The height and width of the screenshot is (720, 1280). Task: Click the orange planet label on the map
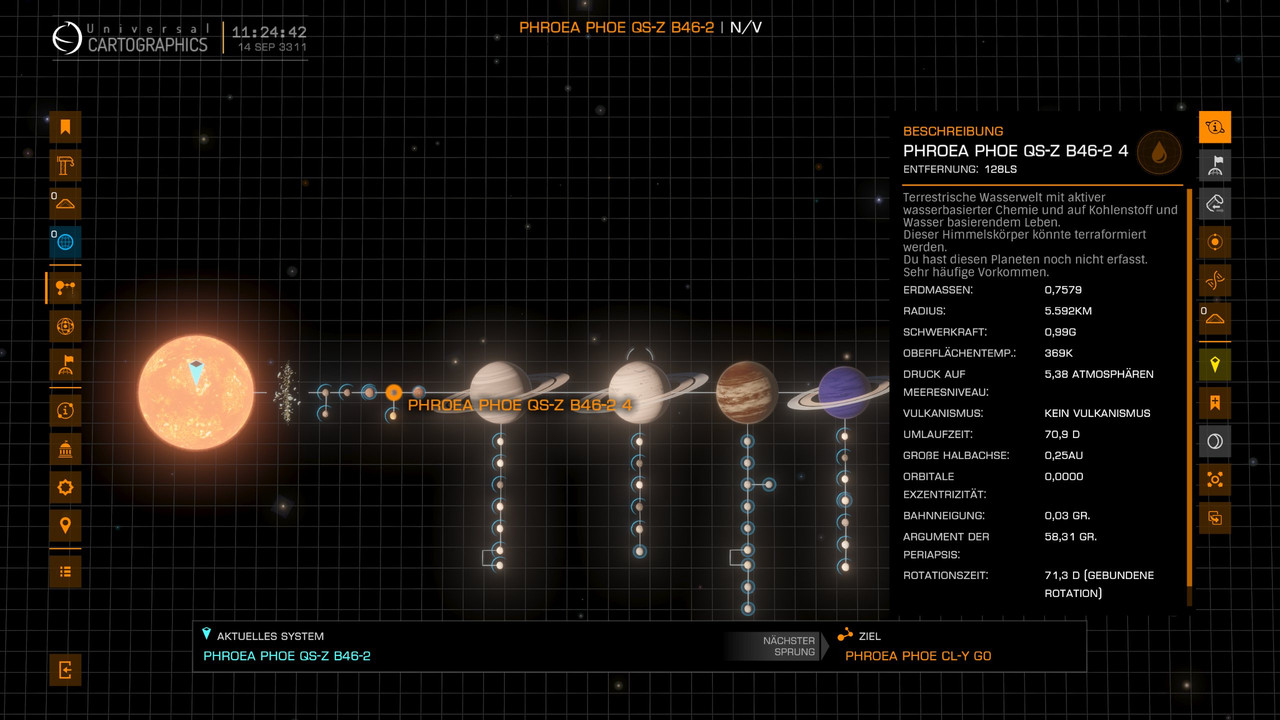520,405
